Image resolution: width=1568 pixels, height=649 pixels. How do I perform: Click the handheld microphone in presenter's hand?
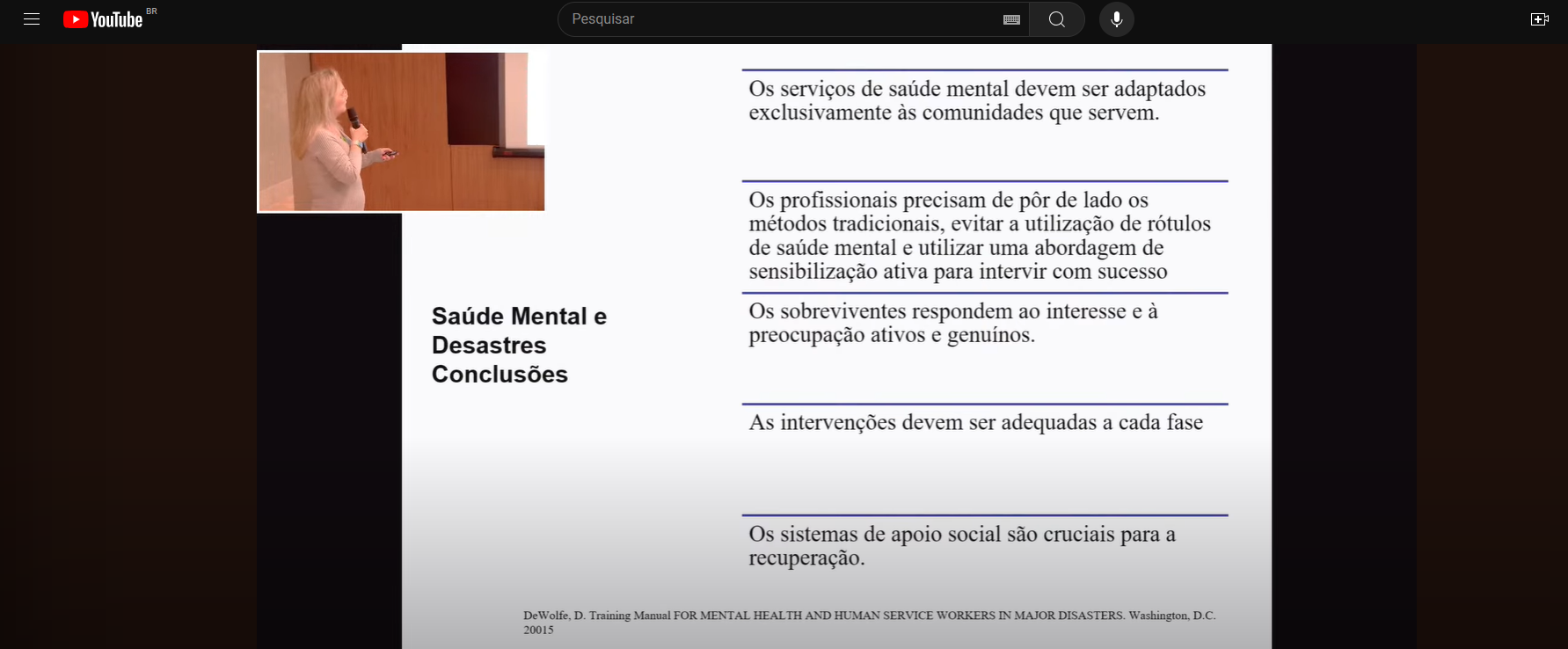[354, 119]
